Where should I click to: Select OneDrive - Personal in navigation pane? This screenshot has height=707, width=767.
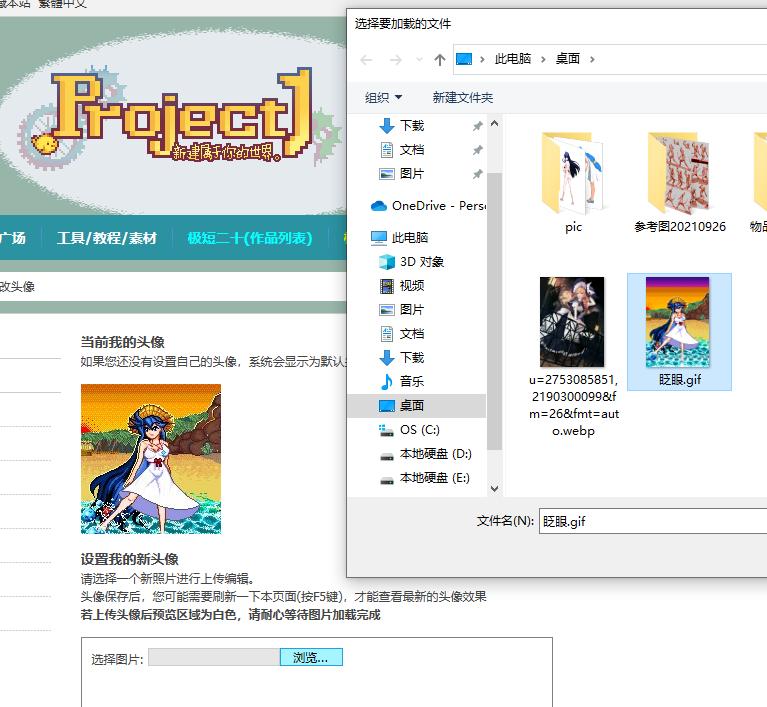pos(428,206)
